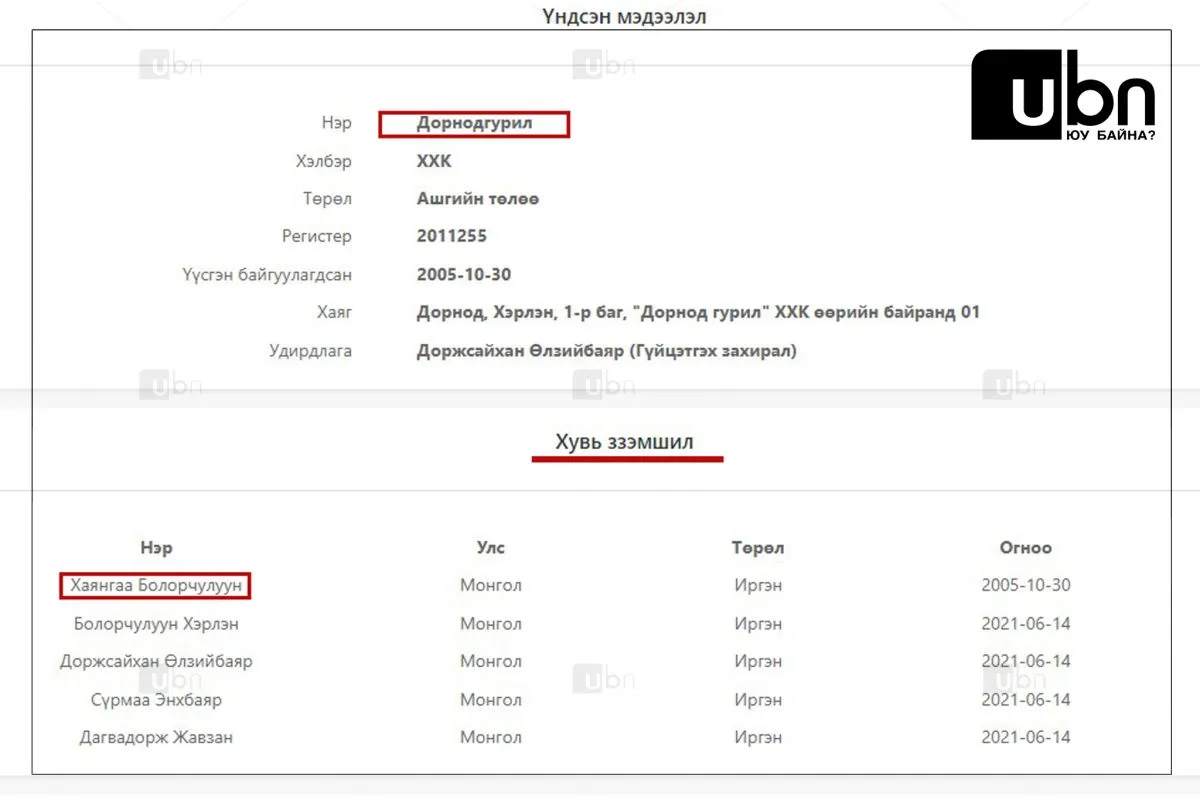
Task: Select date "2005-10-30" in Хаянгаа Болорчулуун's row
Action: 1026,586
